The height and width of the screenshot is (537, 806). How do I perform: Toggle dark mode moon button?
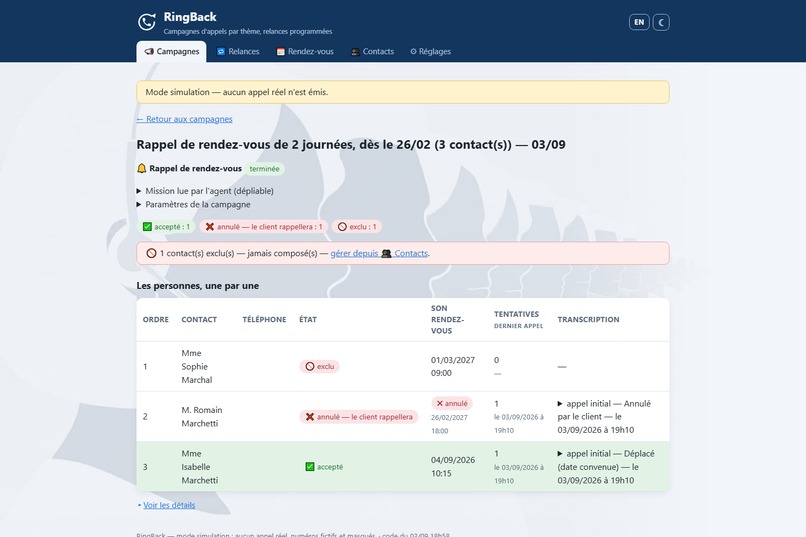coord(661,22)
